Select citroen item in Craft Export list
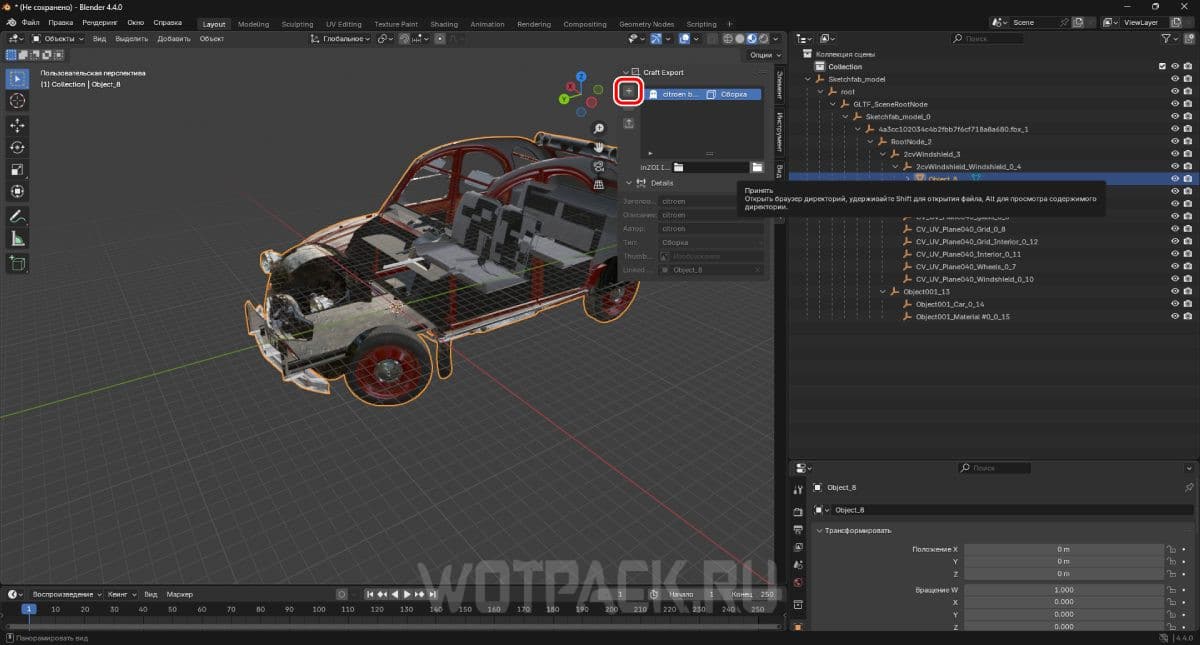This screenshot has width=1200, height=645. [703, 94]
